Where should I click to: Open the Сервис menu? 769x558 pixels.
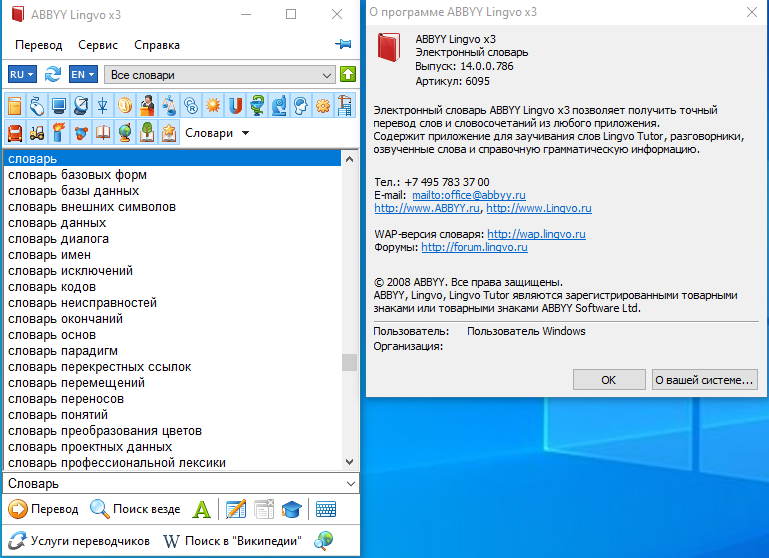coord(98,45)
